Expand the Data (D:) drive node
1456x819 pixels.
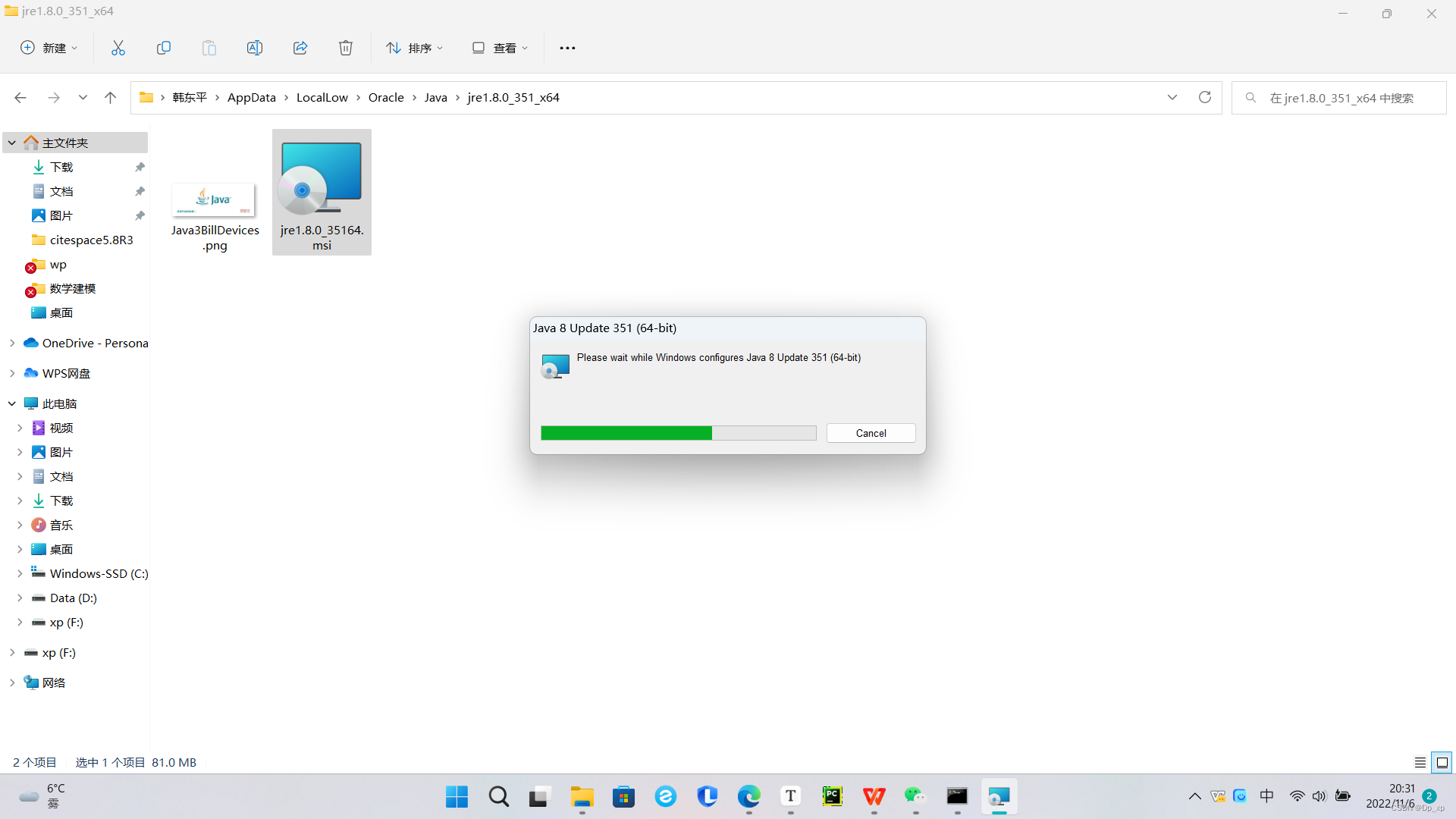click(20, 598)
